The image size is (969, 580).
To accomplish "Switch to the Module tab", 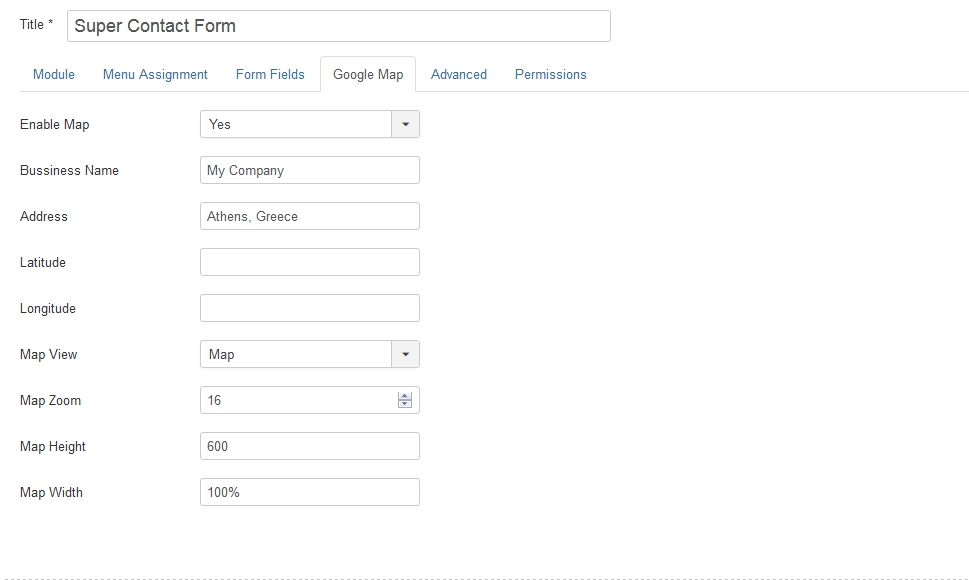I will point(54,74).
